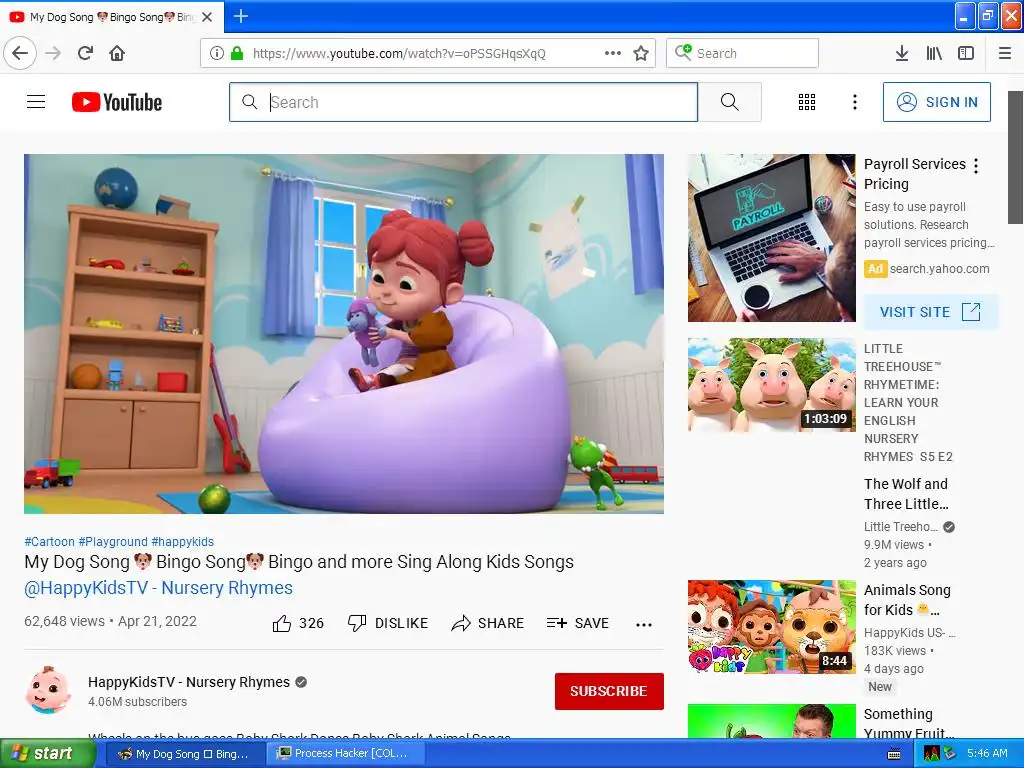Click the keyboard icon in system tray
The width and height of the screenshot is (1024, 768).
(x=894, y=754)
